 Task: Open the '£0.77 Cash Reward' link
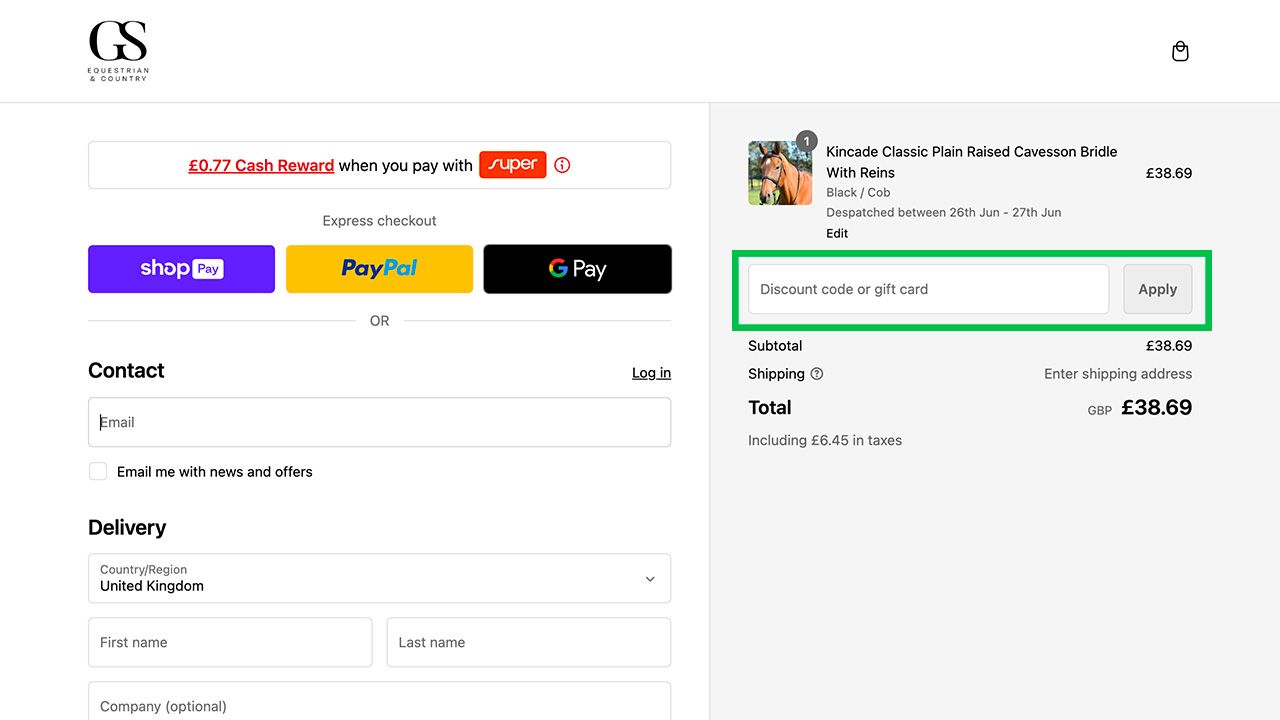coord(261,165)
